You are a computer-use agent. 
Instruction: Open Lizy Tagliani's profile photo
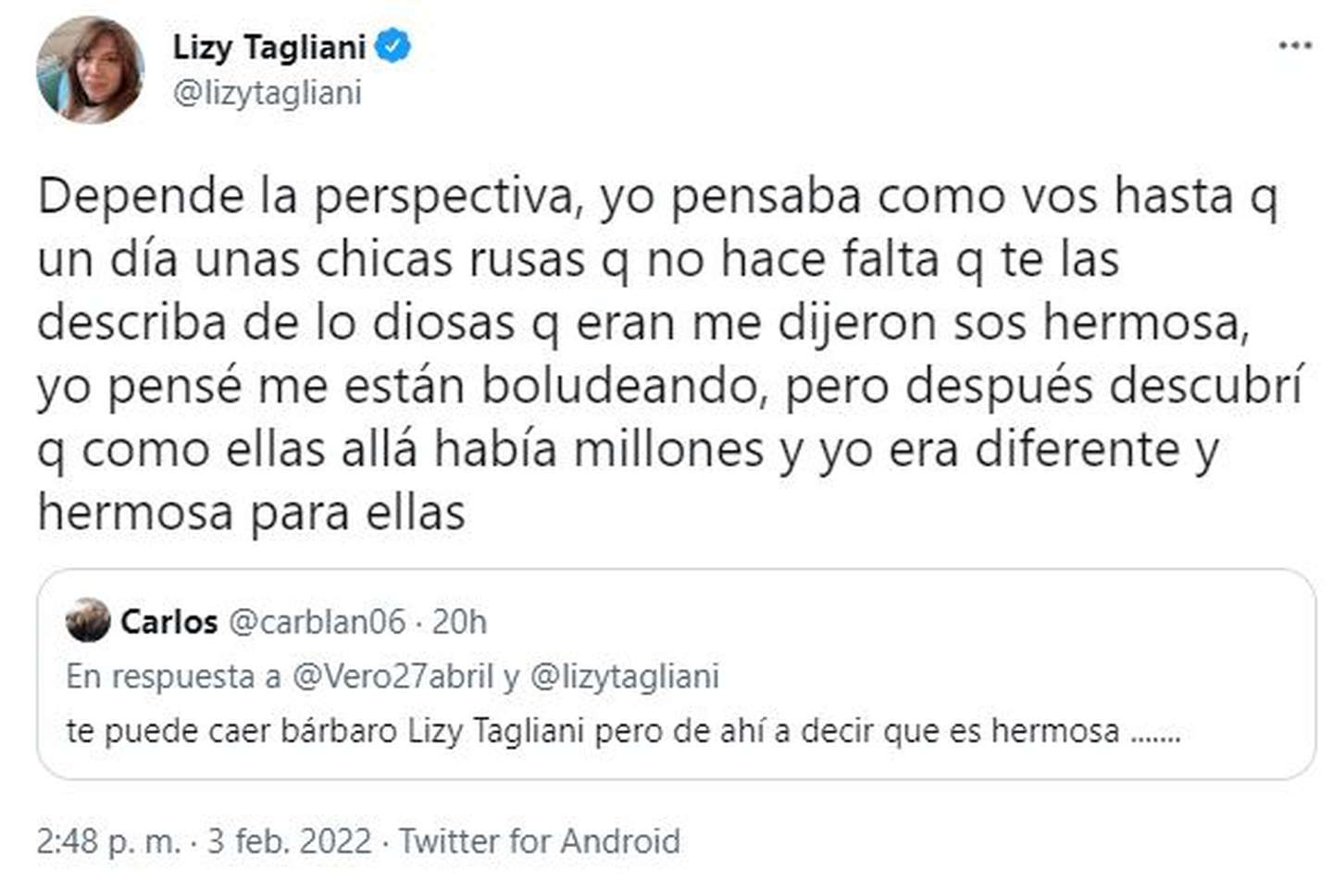point(90,69)
